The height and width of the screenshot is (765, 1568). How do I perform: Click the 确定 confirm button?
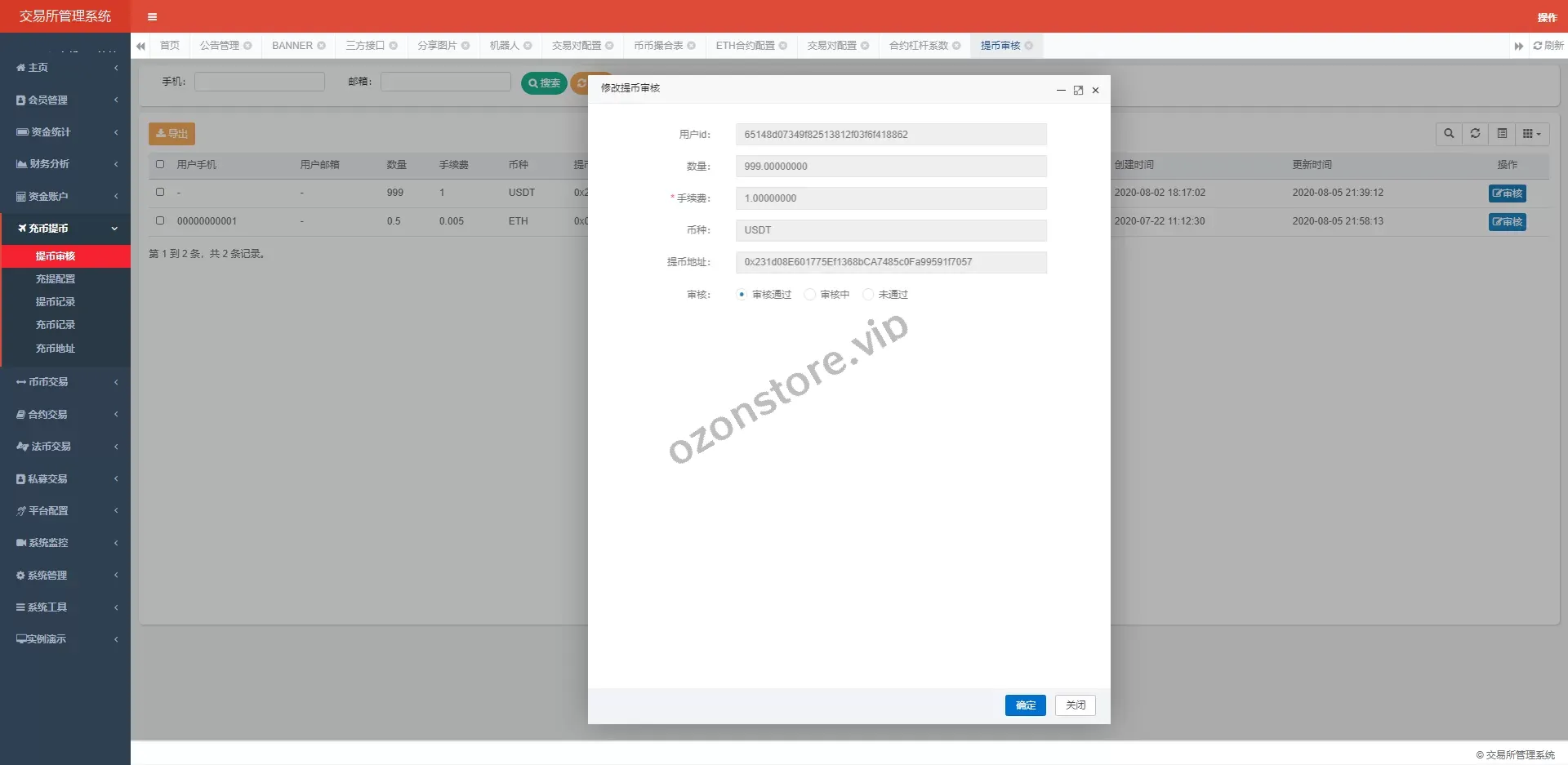click(x=1025, y=705)
